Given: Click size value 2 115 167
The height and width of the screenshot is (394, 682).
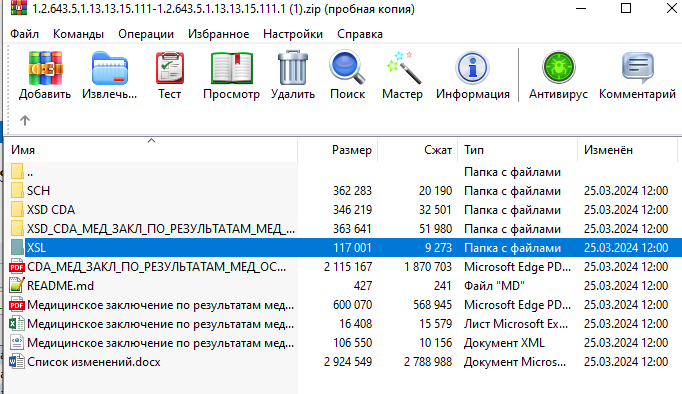Looking at the screenshot, I should tap(348, 267).
